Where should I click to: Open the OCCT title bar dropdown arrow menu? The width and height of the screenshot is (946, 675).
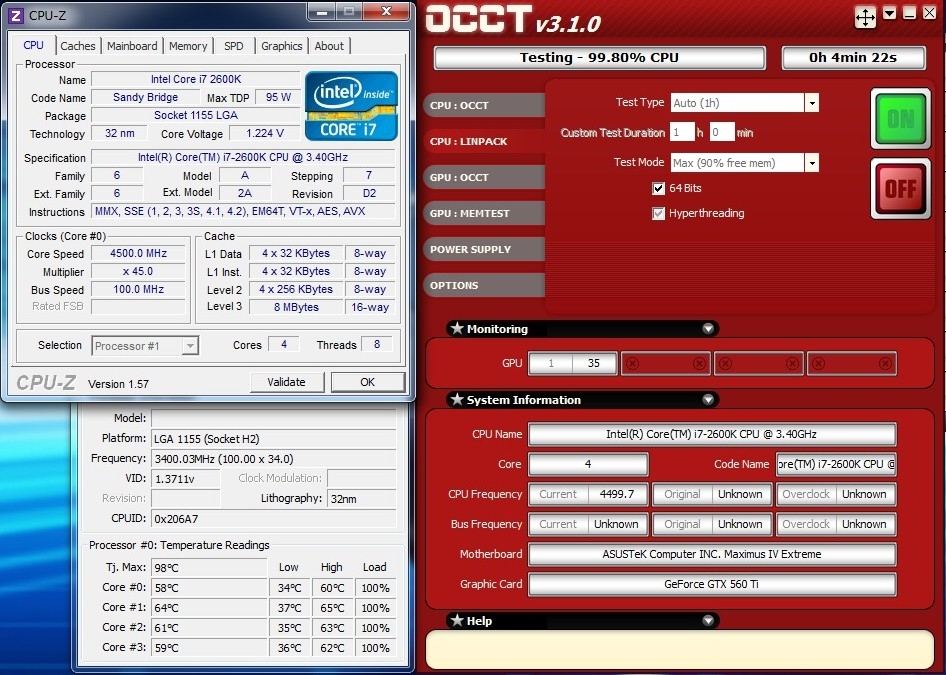[x=889, y=13]
